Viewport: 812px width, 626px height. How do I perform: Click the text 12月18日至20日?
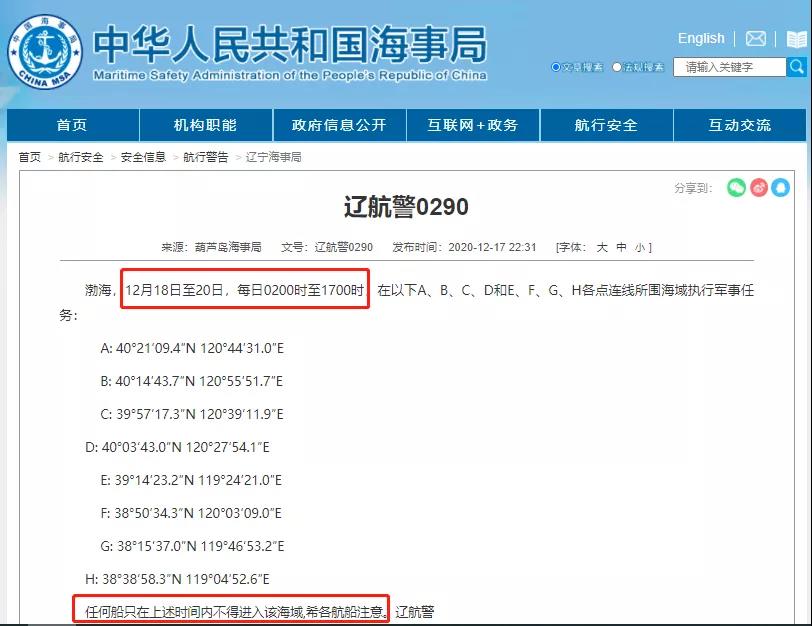174,290
